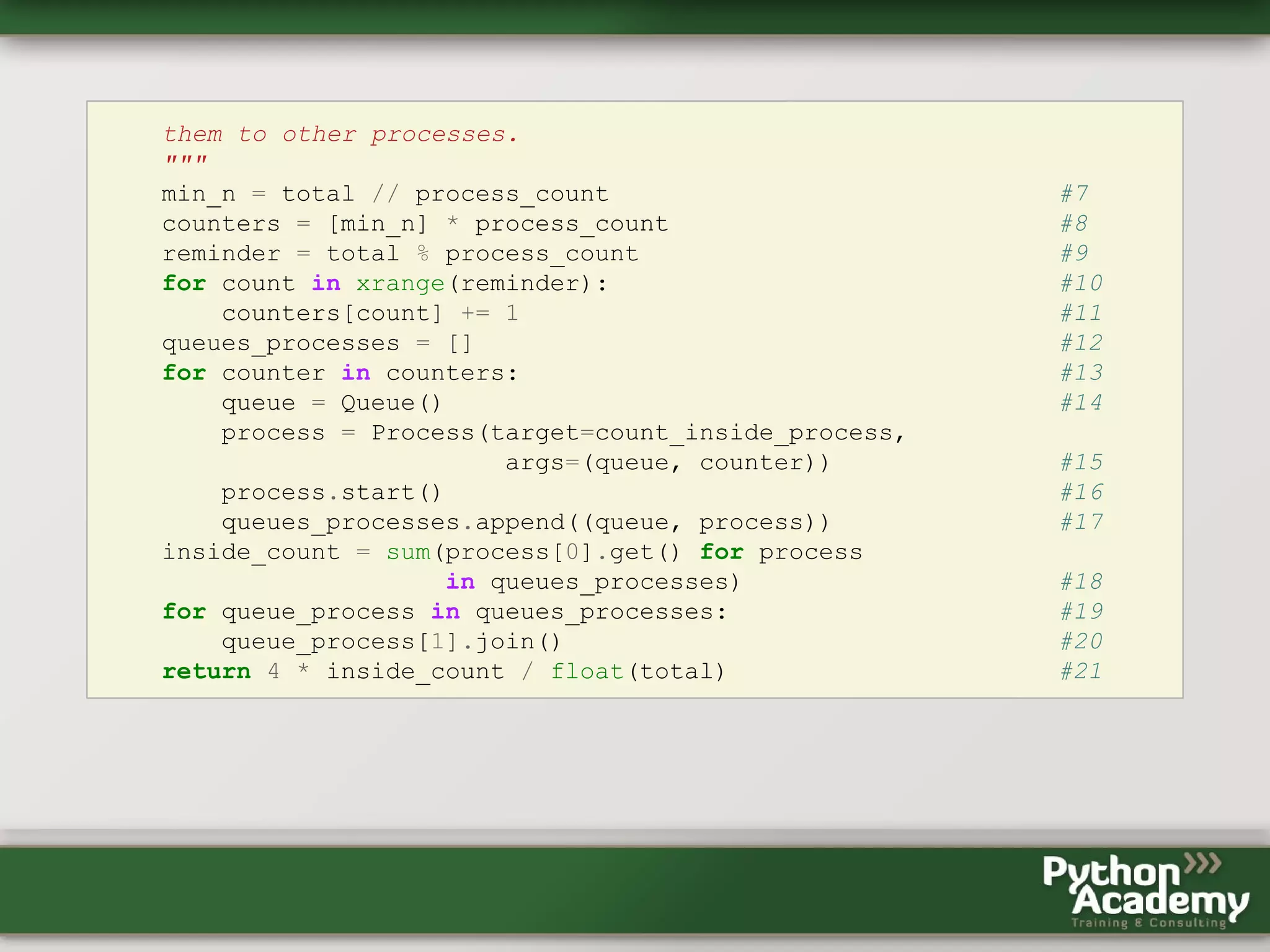Click the comment marker #15
1270x952 pixels.
tap(1081, 462)
